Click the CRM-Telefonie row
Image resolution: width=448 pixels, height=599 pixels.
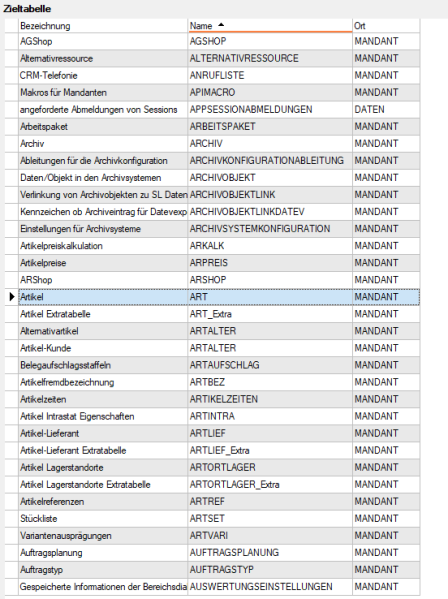pyautogui.click(x=219, y=75)
